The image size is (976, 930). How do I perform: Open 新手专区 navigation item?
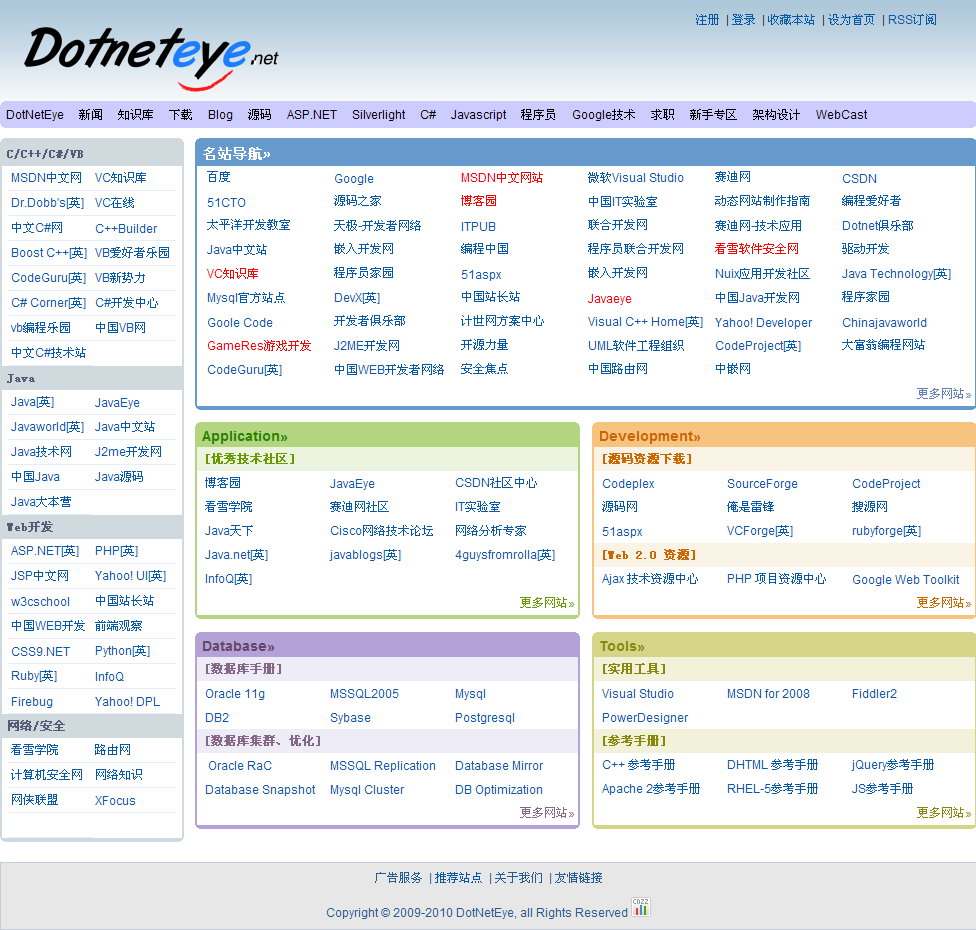tap(713, 115)
